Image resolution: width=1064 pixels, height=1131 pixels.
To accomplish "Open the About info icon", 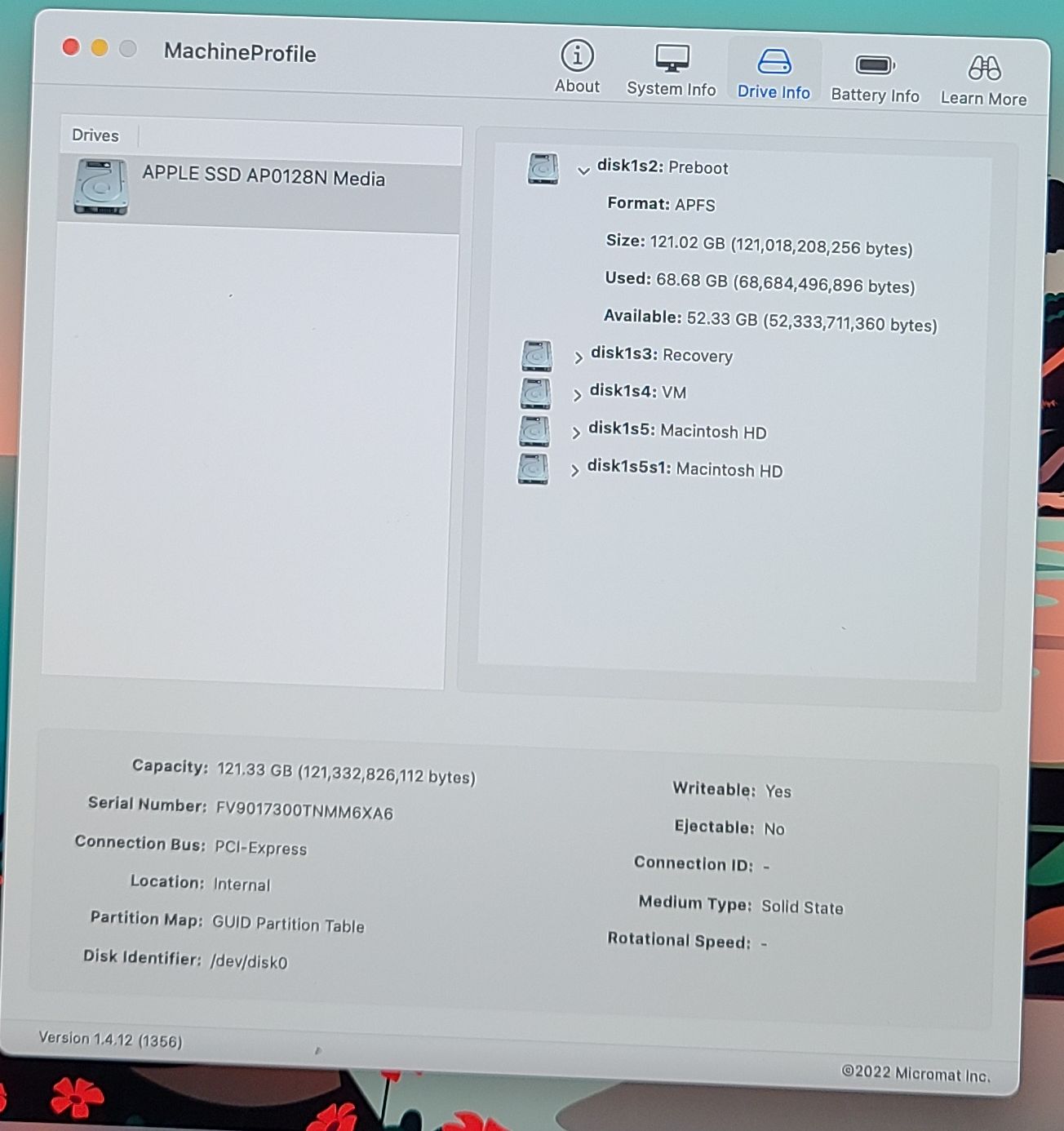I will [x=577, y=55].
